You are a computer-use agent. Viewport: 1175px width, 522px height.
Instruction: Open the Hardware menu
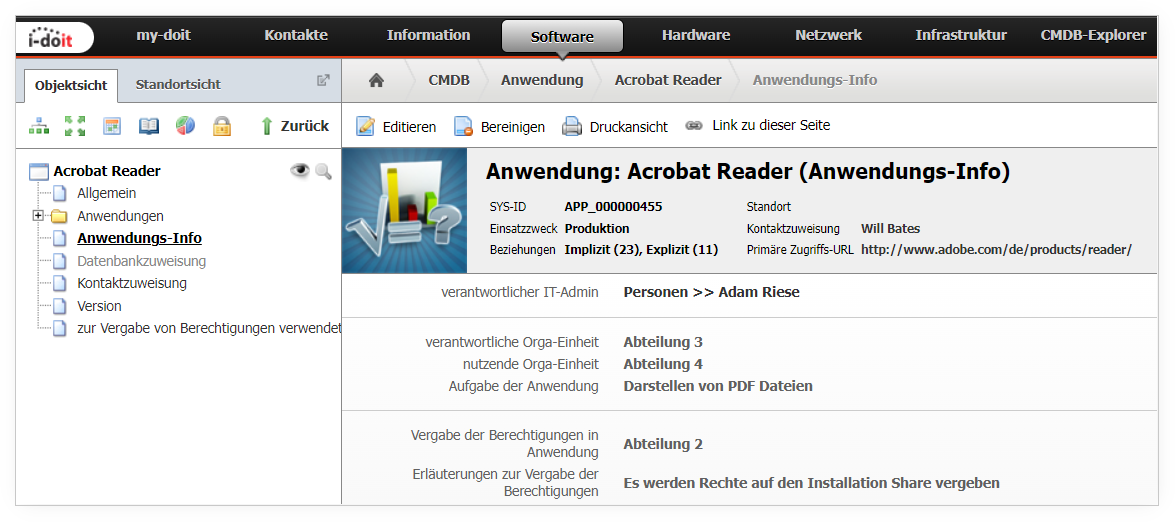696,35
